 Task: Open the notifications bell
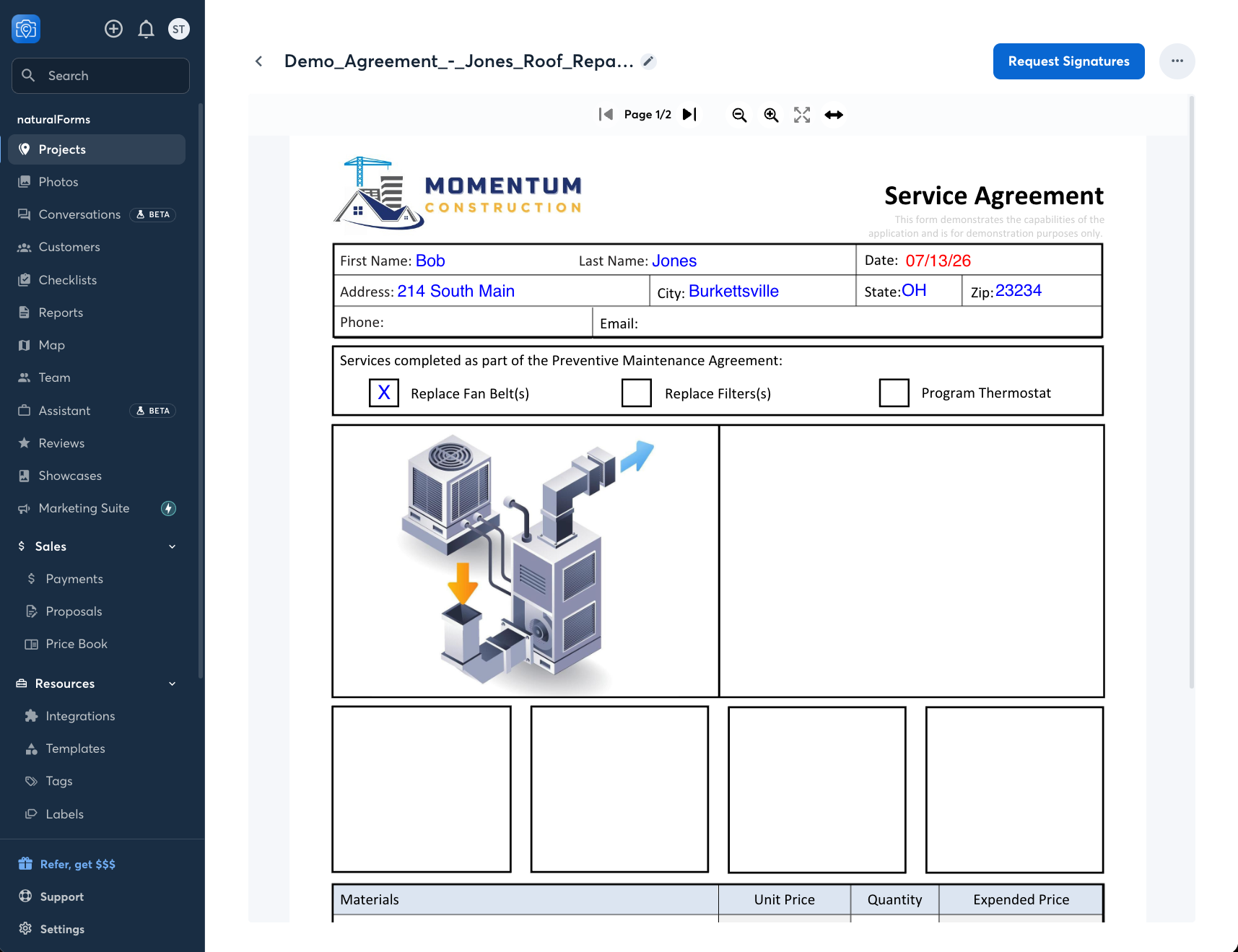click(146, 29)
